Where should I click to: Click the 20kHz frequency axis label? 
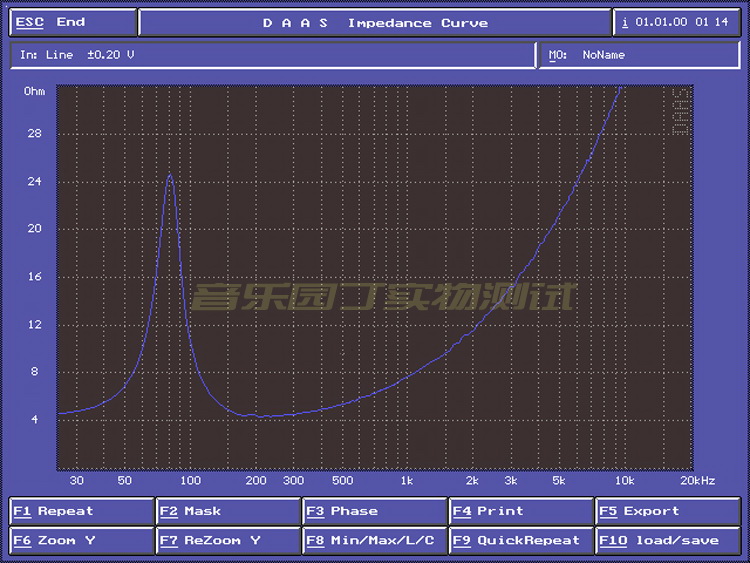(697, 481)
